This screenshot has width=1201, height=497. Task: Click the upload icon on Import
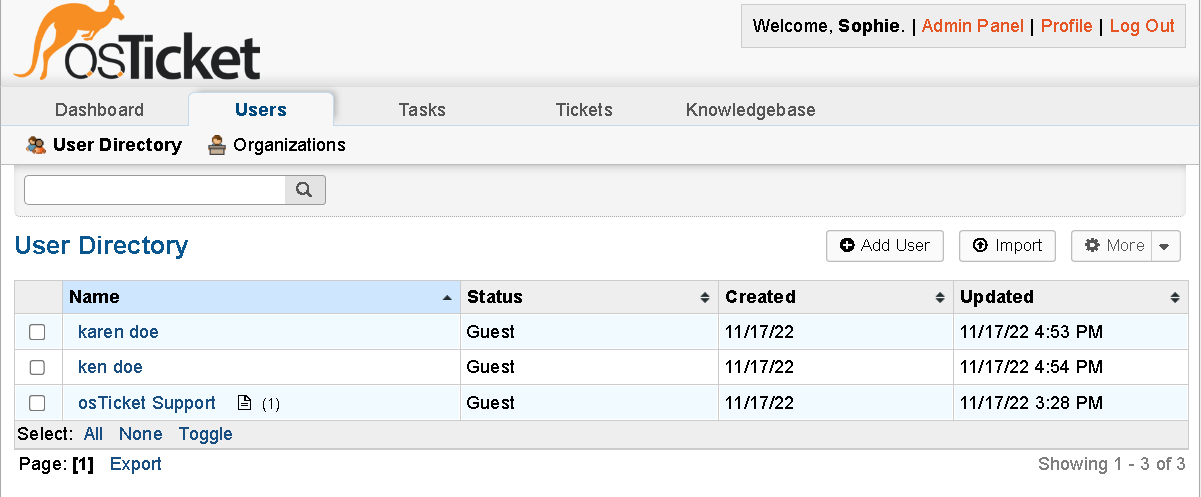[980, 246]
